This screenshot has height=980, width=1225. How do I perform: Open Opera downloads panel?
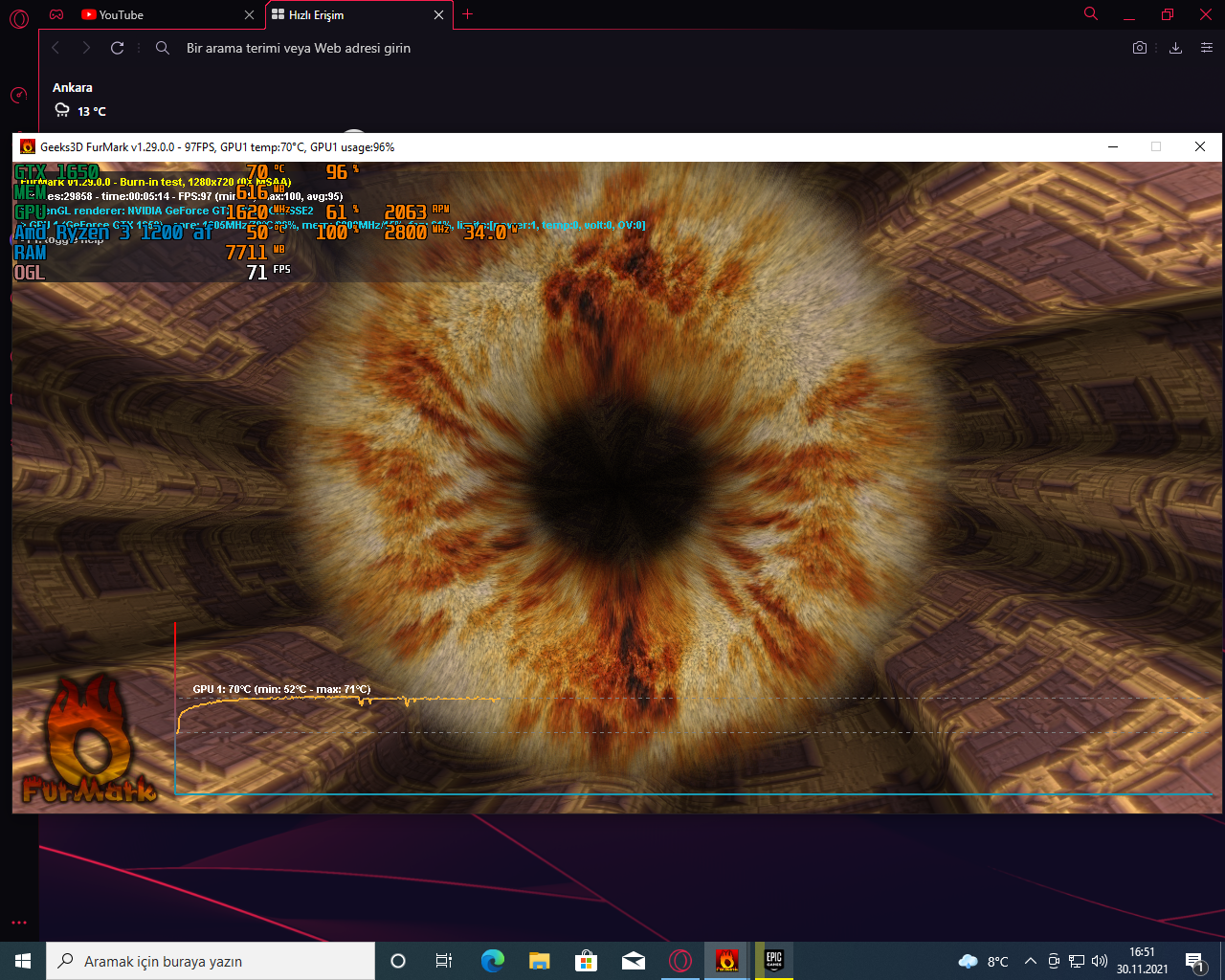click(1175, 48)
